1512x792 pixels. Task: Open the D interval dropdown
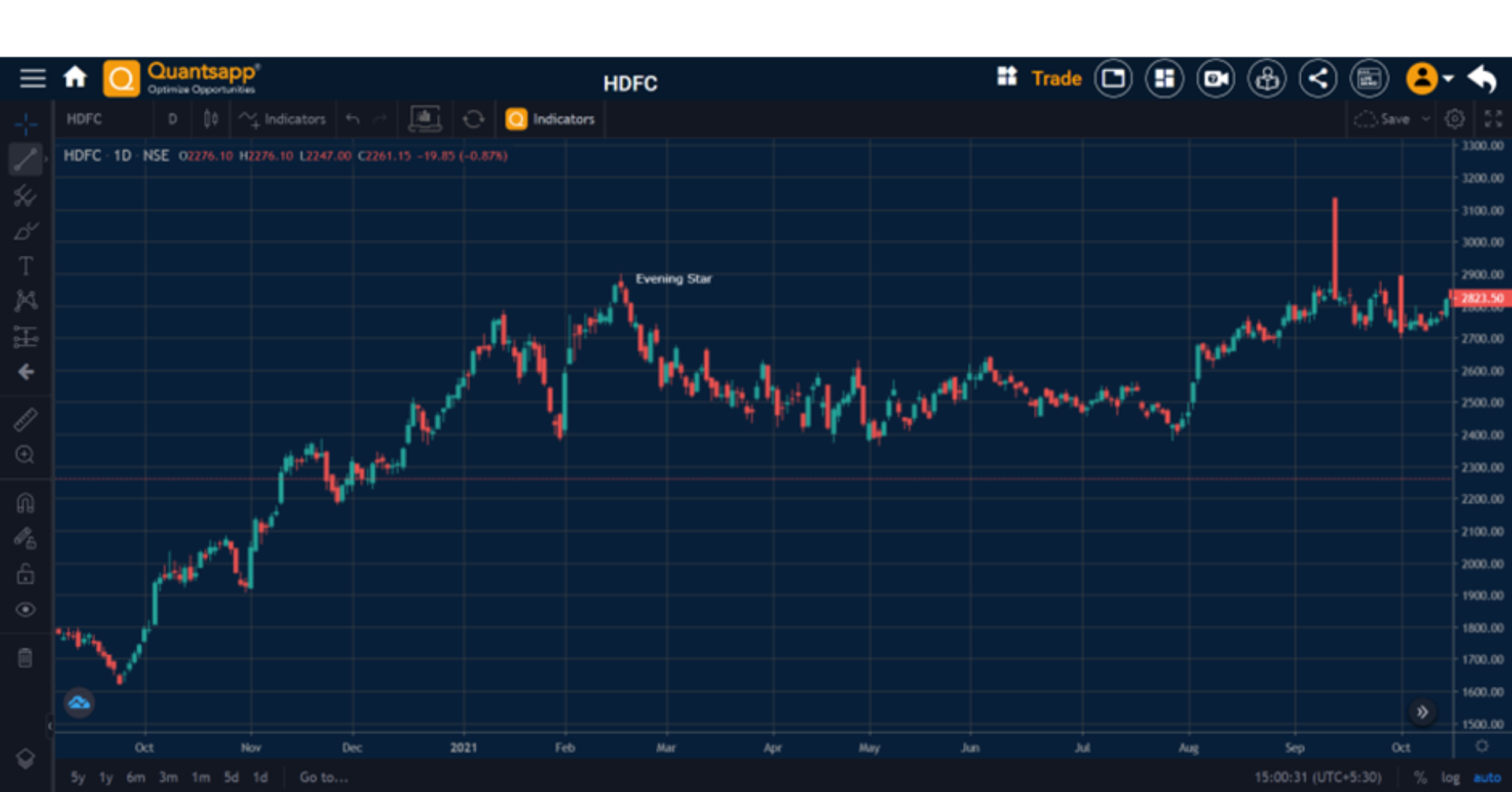pyautogui.click(x=172, y=119)
